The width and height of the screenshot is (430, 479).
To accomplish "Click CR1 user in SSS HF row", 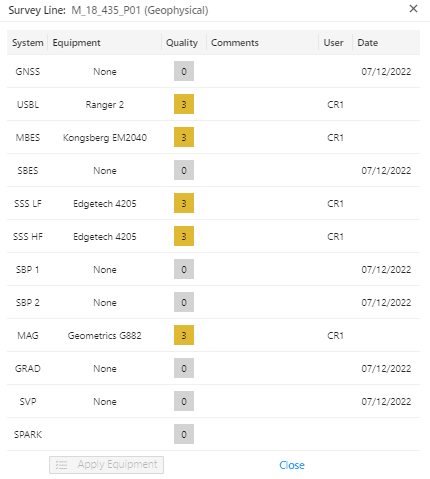I will click(335, 236).
